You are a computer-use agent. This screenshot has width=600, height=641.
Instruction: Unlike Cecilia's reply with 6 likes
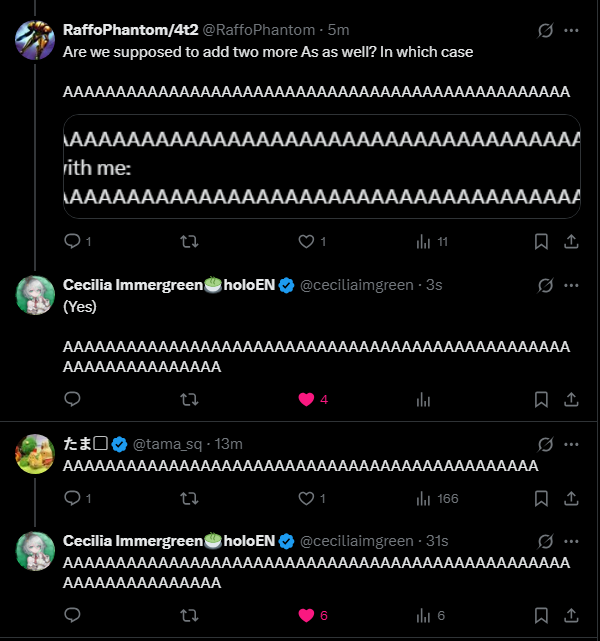click(x=306, y=615)
